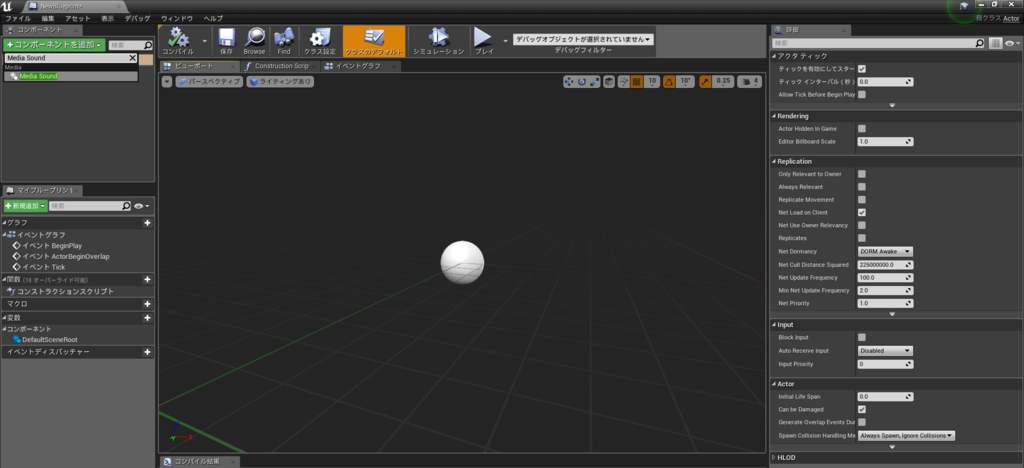Open Browse with the magnifier icon
Screen dimensions: 1024x468
click(254, 41)
